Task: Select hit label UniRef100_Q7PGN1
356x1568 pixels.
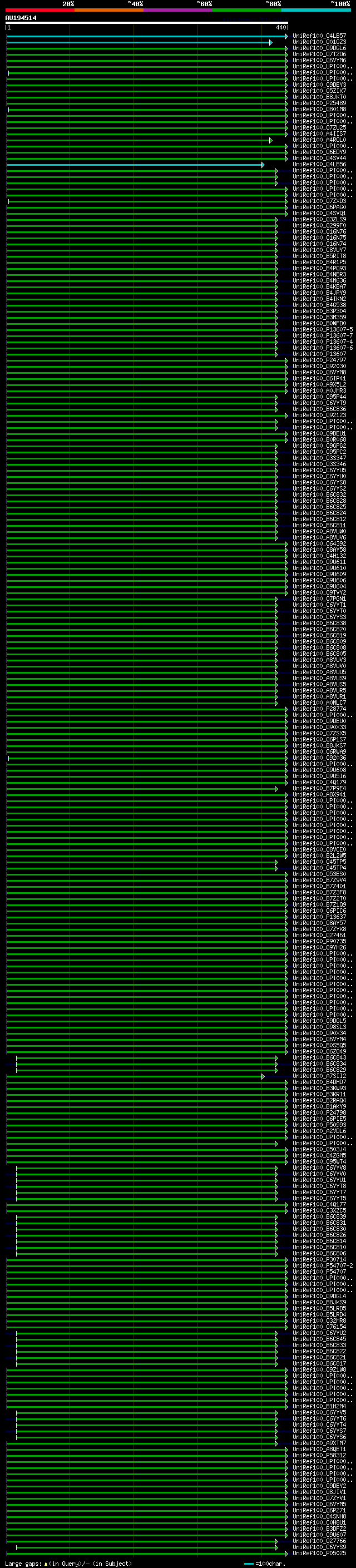Action: point(319,599)
